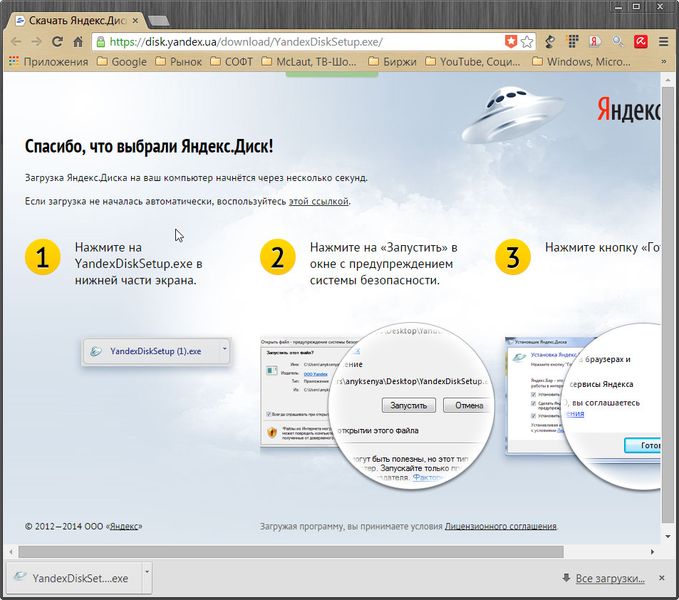
Task: Open Приложения apps shortcut
Action: (x=48, y=62)
